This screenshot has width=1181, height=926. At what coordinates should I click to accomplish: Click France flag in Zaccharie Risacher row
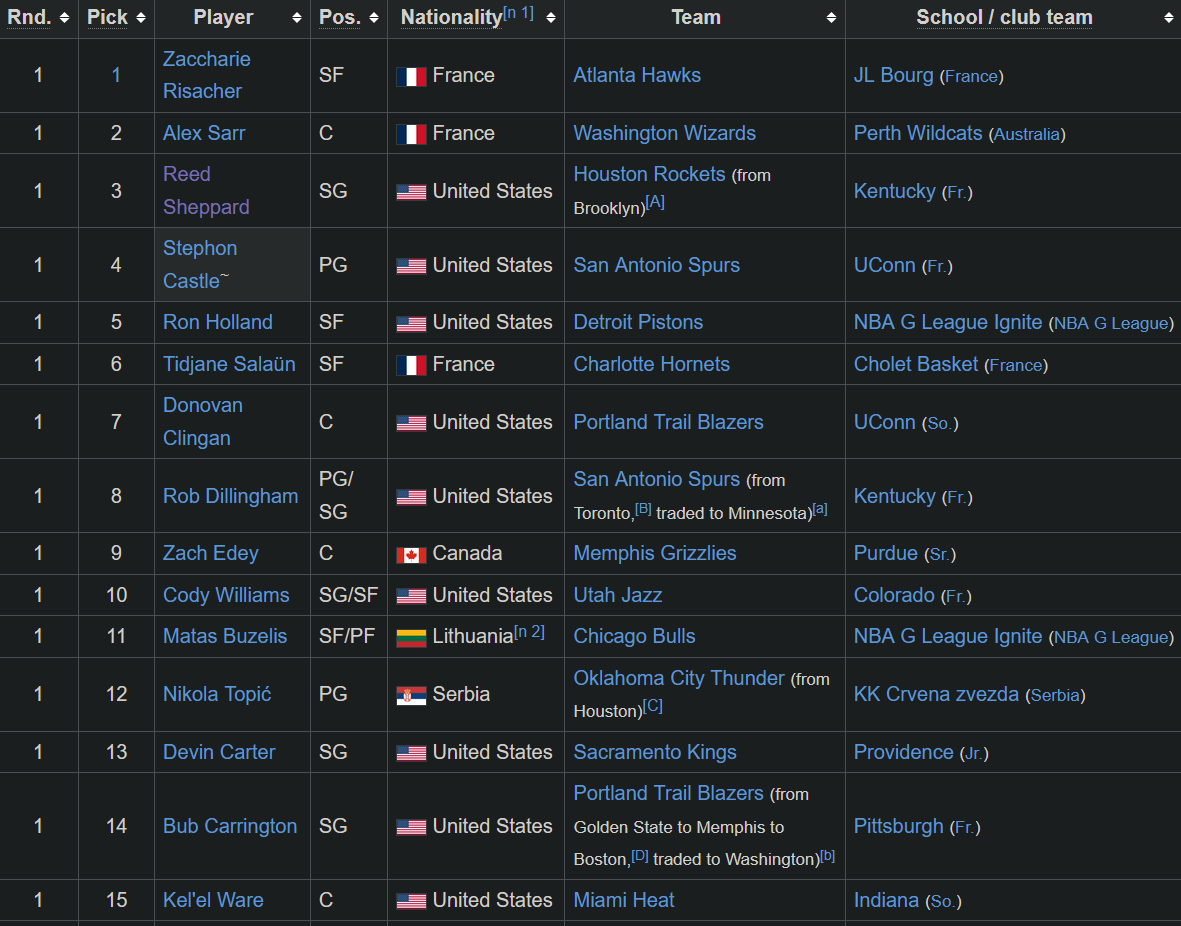(x=411, y=76)
